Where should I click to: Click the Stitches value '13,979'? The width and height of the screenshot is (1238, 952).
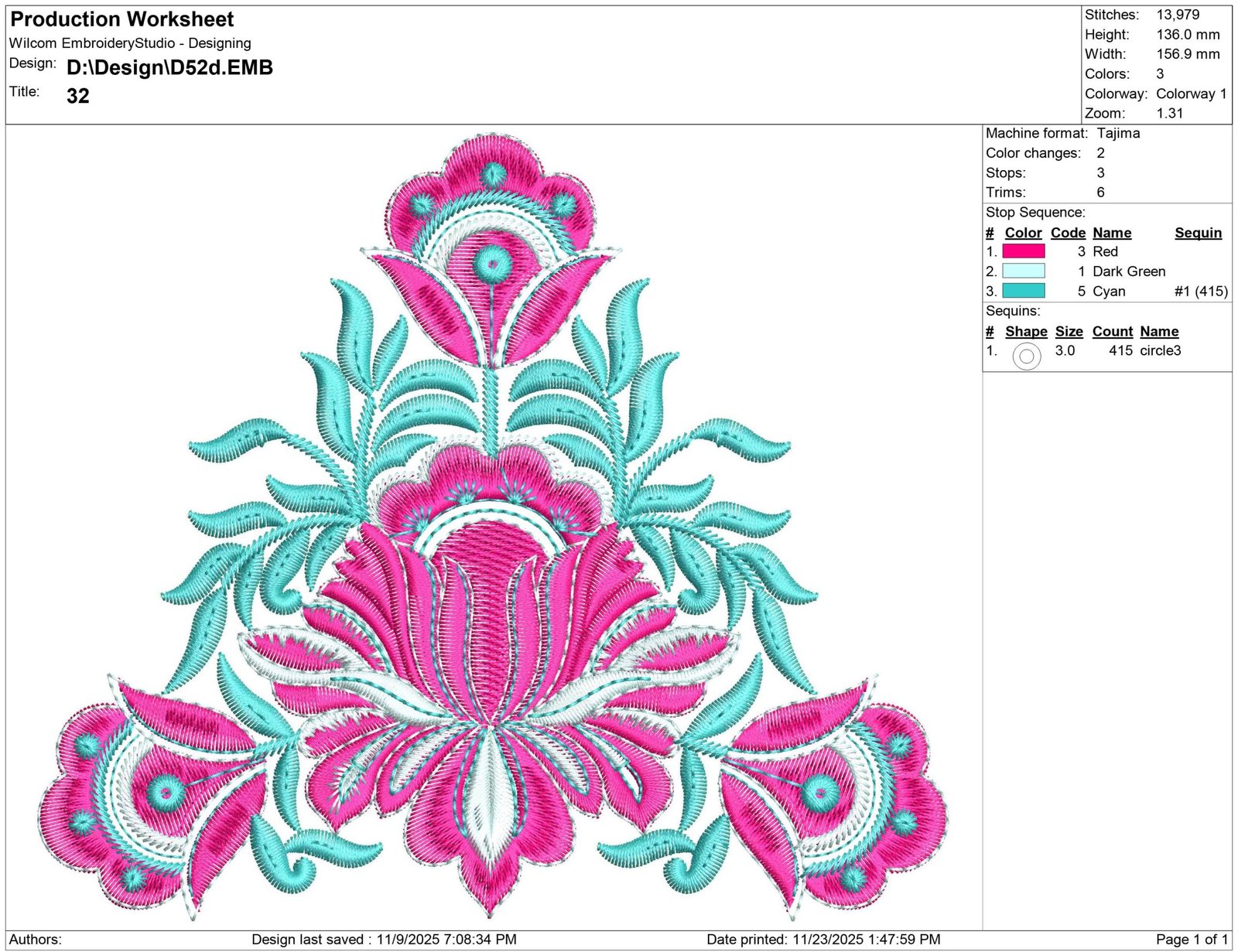tap(1178, 15)
